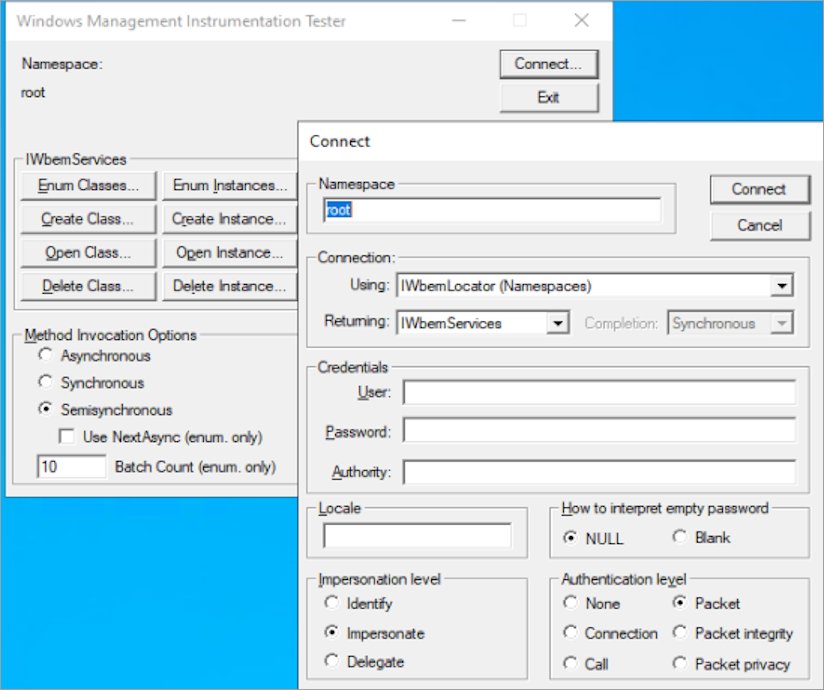
Task: Expand the Returning IWbemServices dropdown
Action: 558,323
